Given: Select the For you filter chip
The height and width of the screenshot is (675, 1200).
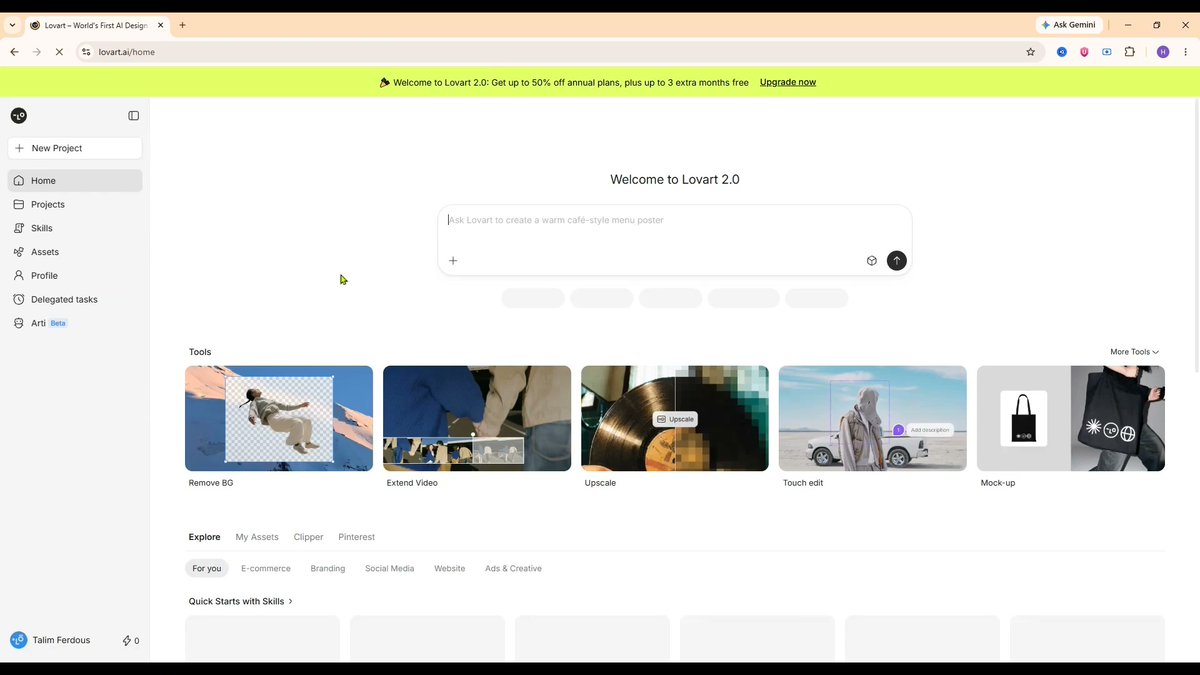Looking at the screenshot, I should (x=207, y=568).
